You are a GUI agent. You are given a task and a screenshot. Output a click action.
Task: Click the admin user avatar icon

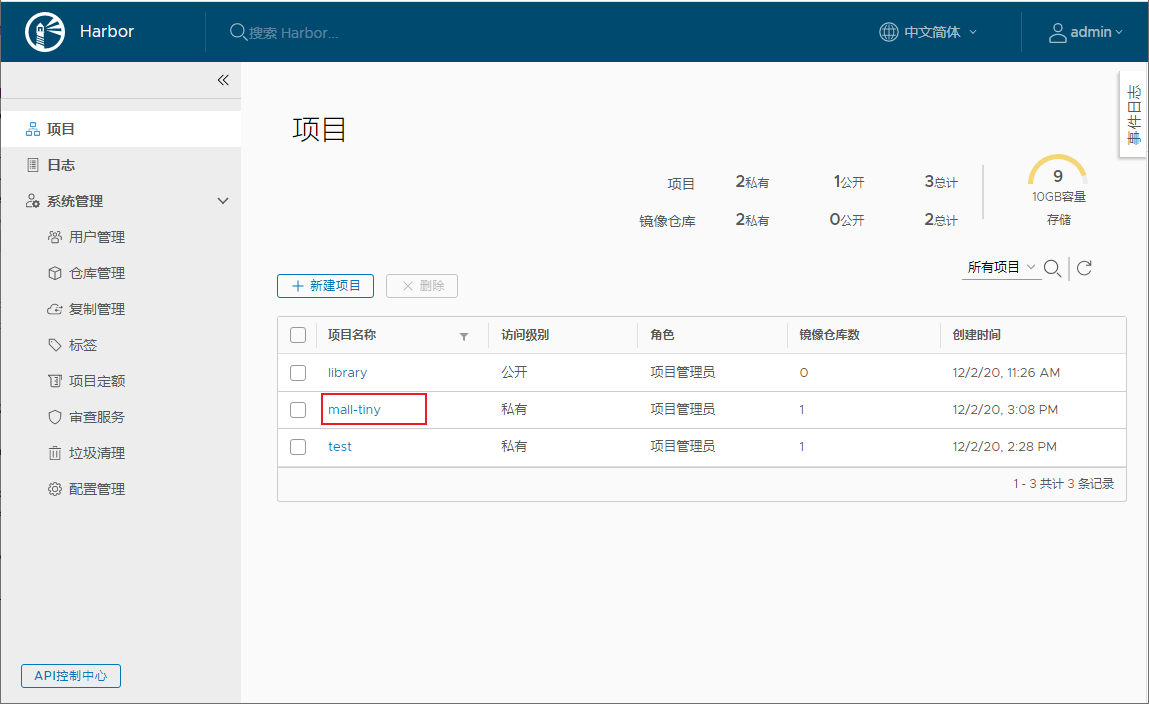(1057, 32)
